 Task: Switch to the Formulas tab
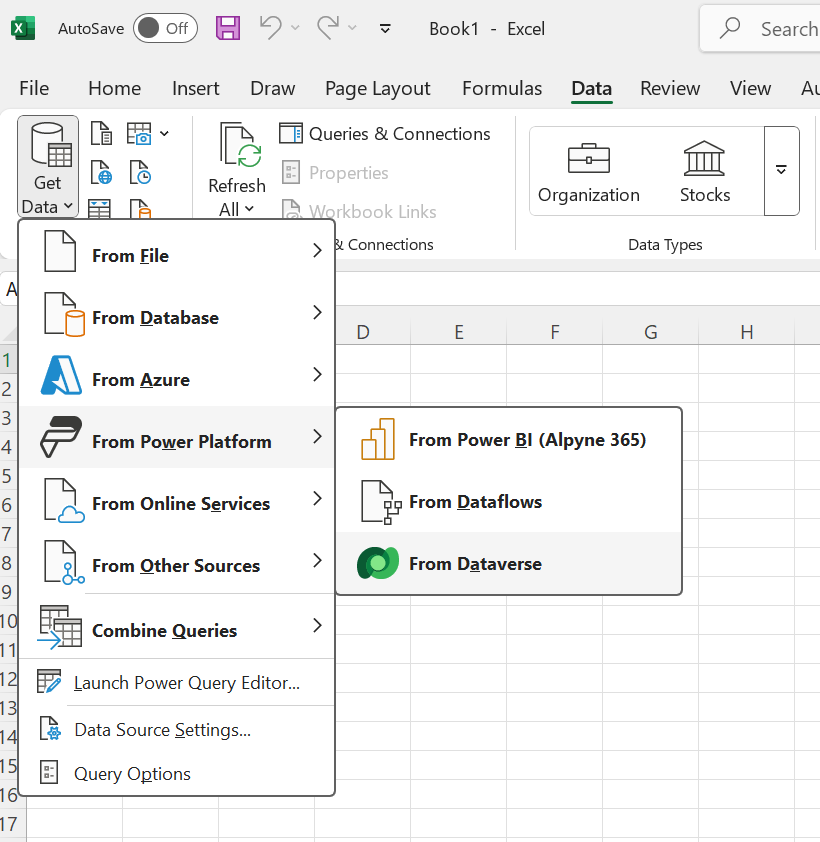(x=502, y=88)
